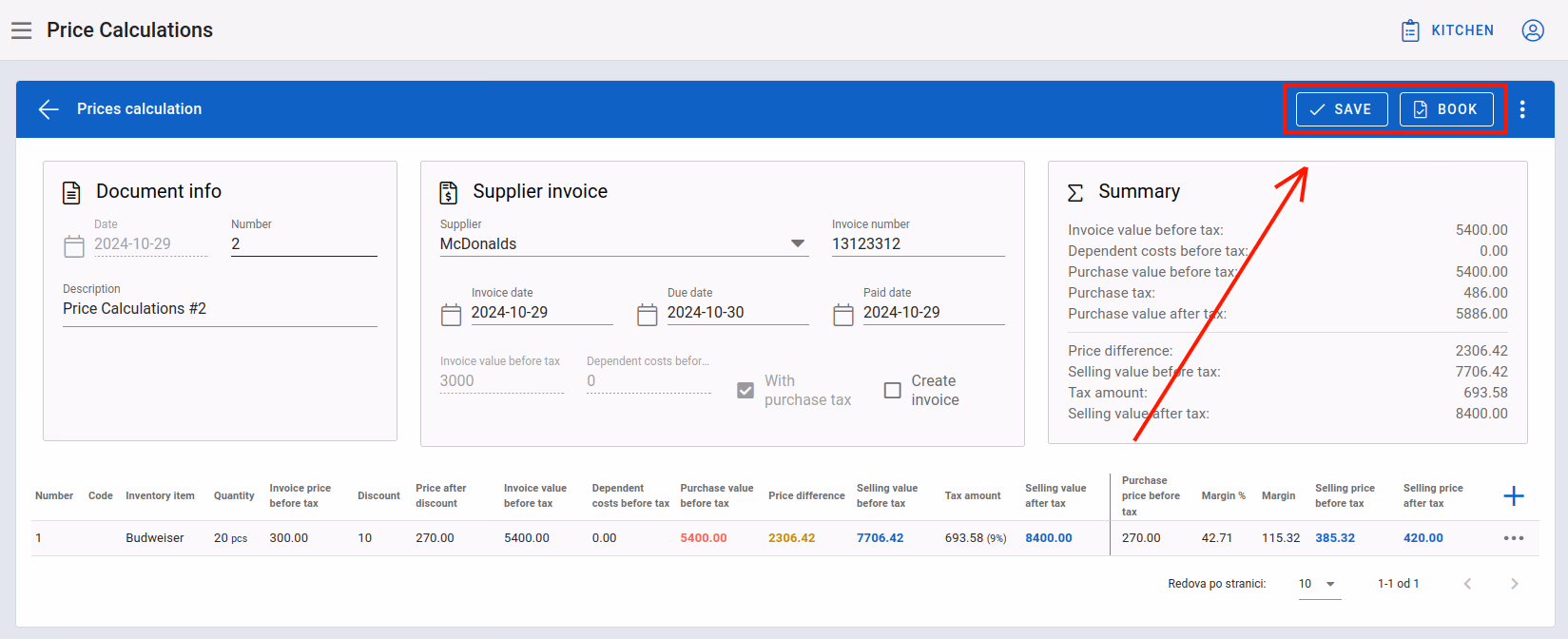1568x639 pixels.
Task: Click the Due date field 2024-10-30
Action: (738, 313)
